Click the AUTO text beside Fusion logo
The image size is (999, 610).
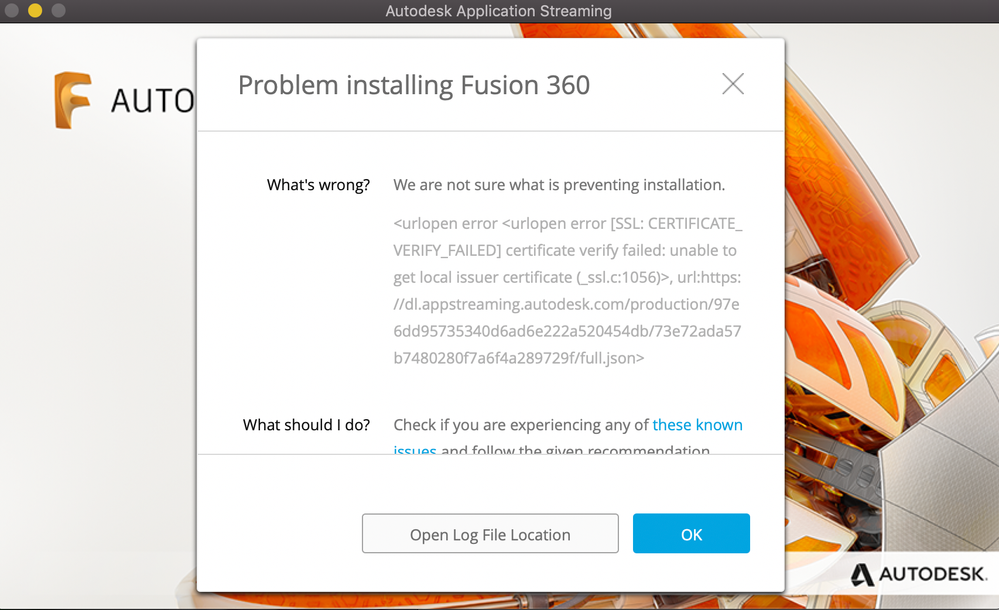(x=153, y=101)
